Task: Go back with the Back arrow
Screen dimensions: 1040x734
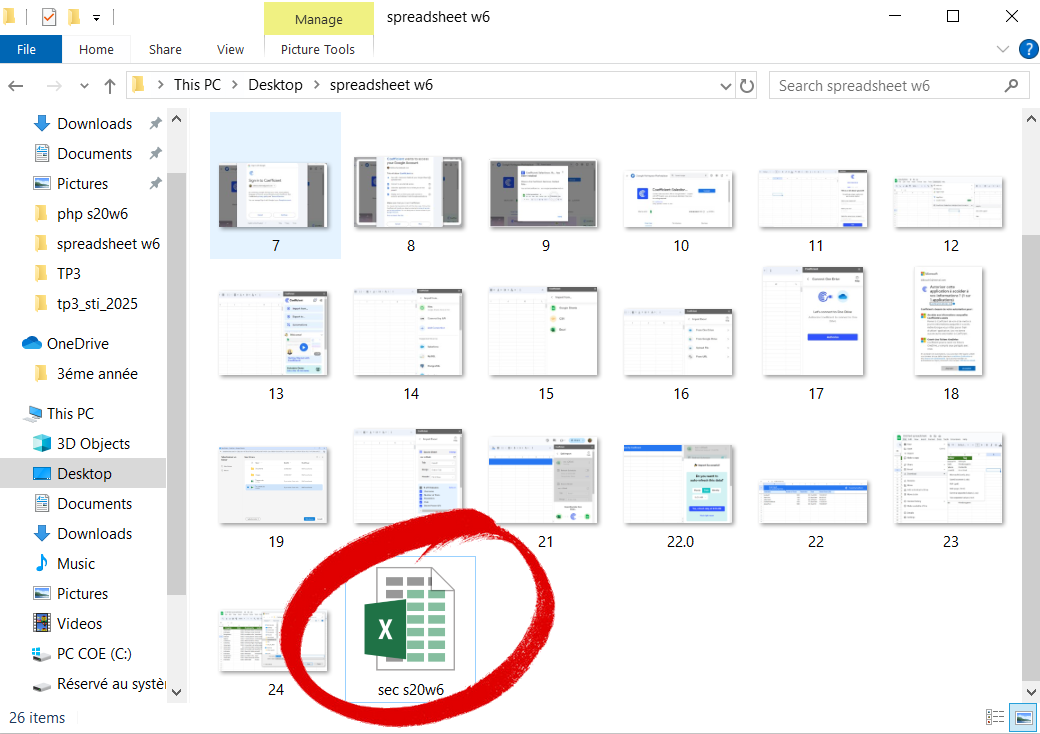Action: (16, 86)
